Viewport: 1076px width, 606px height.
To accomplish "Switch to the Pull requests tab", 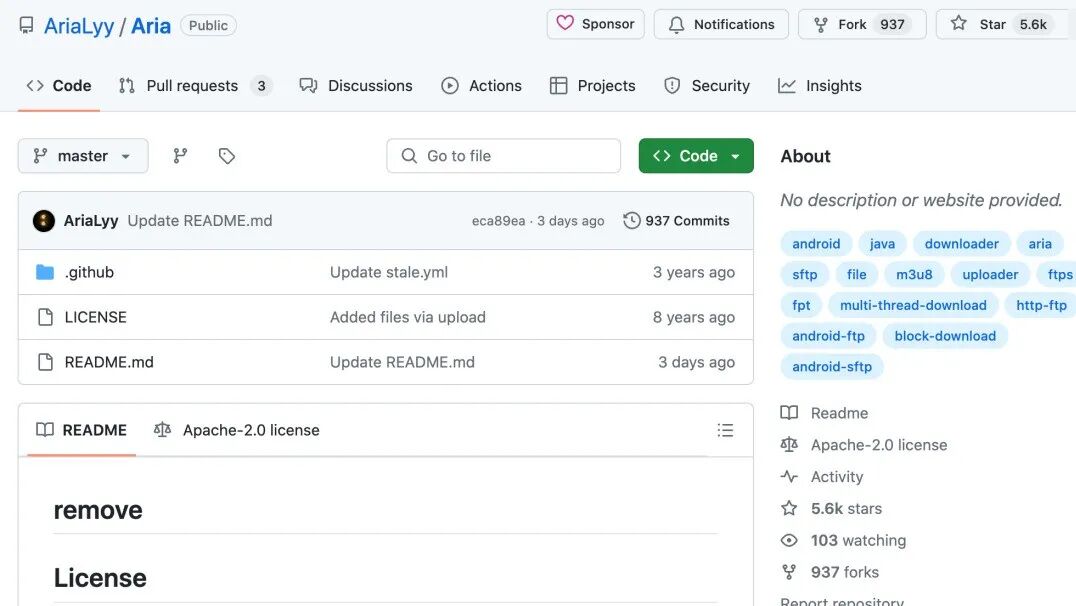I will click(196, 86).
